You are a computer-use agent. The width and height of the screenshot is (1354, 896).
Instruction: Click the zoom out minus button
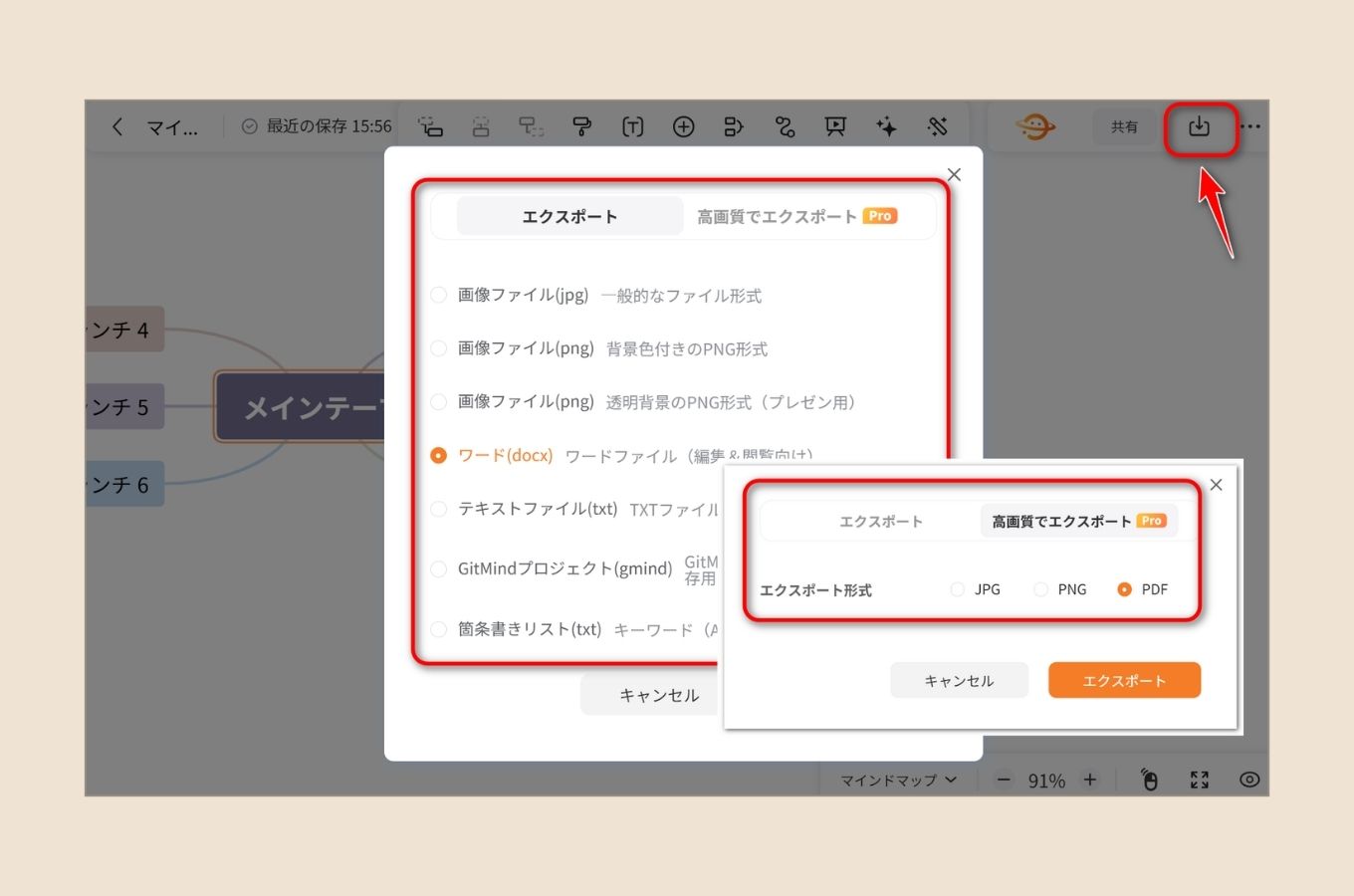point(1004,780)
